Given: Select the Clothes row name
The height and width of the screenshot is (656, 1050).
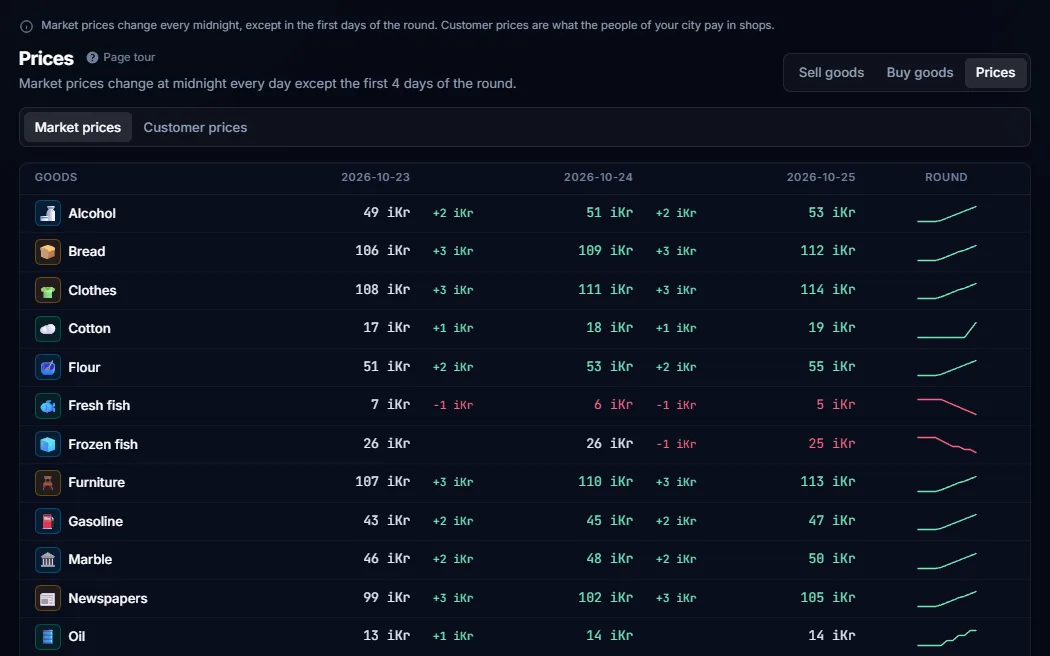Looking at the screenshot, I should [92, 291].
